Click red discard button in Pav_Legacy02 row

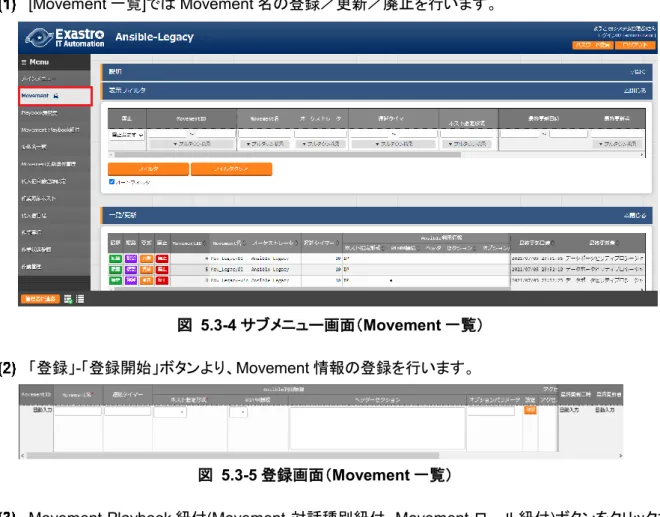(162, 269)
